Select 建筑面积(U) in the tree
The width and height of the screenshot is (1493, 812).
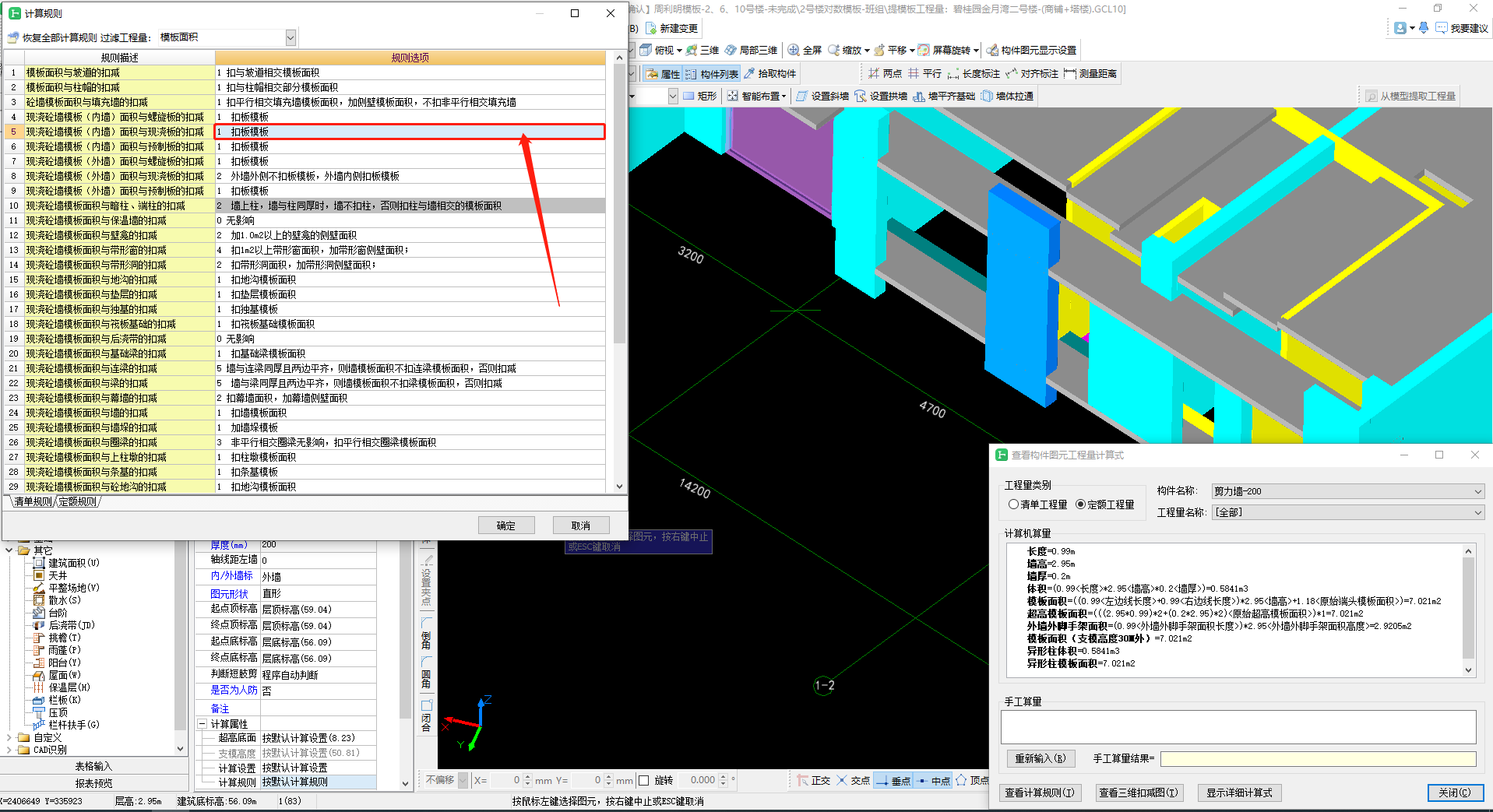pos(74,563)
